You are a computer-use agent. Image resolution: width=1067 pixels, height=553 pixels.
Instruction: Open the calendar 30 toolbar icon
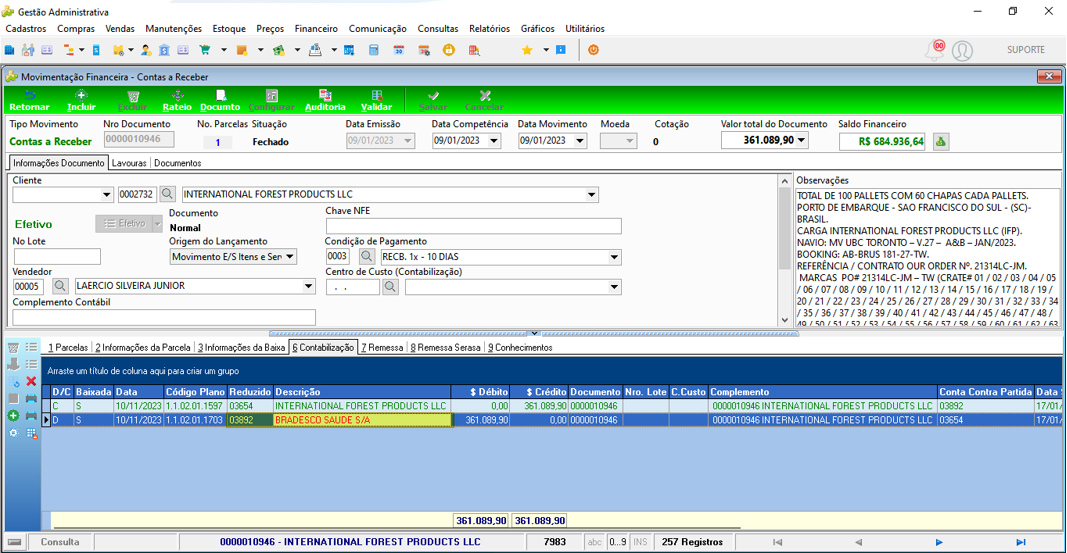coord(399,50)
